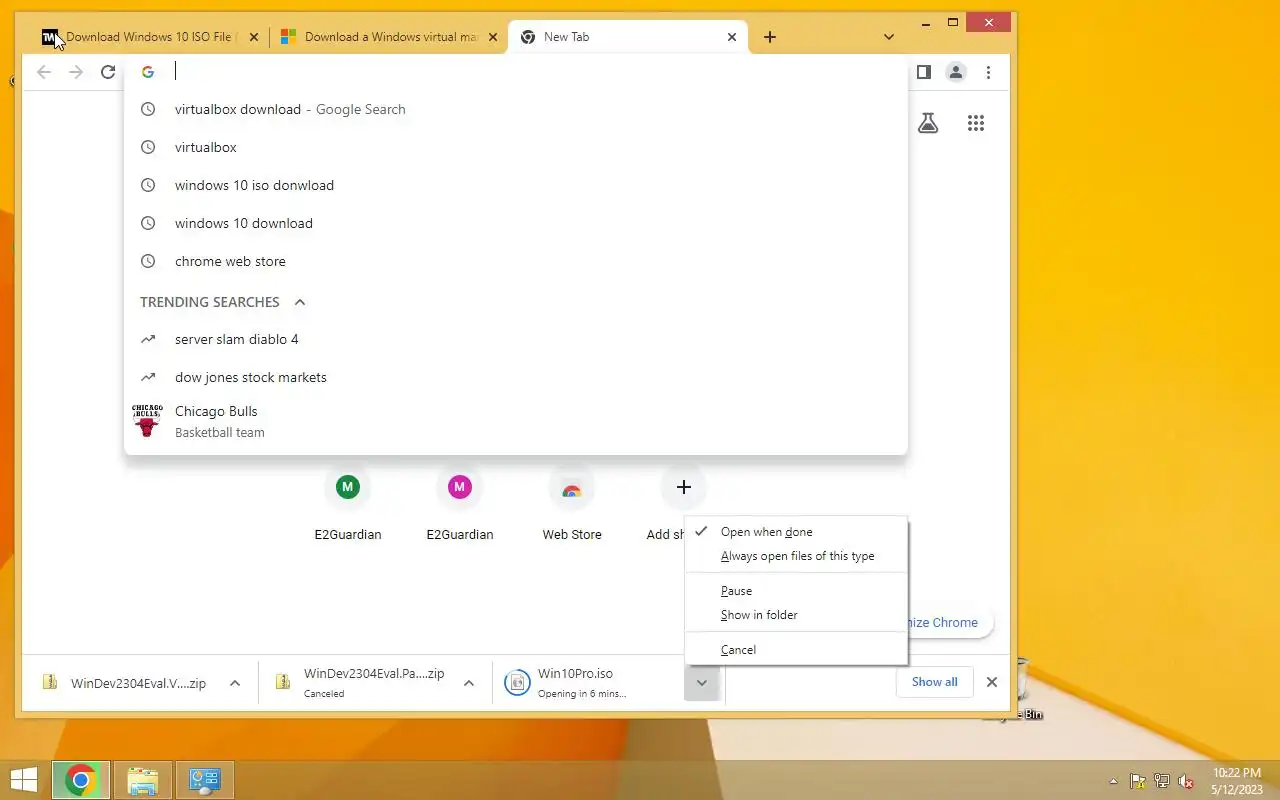Select virtualbox download suggestion

pos(516,110)
